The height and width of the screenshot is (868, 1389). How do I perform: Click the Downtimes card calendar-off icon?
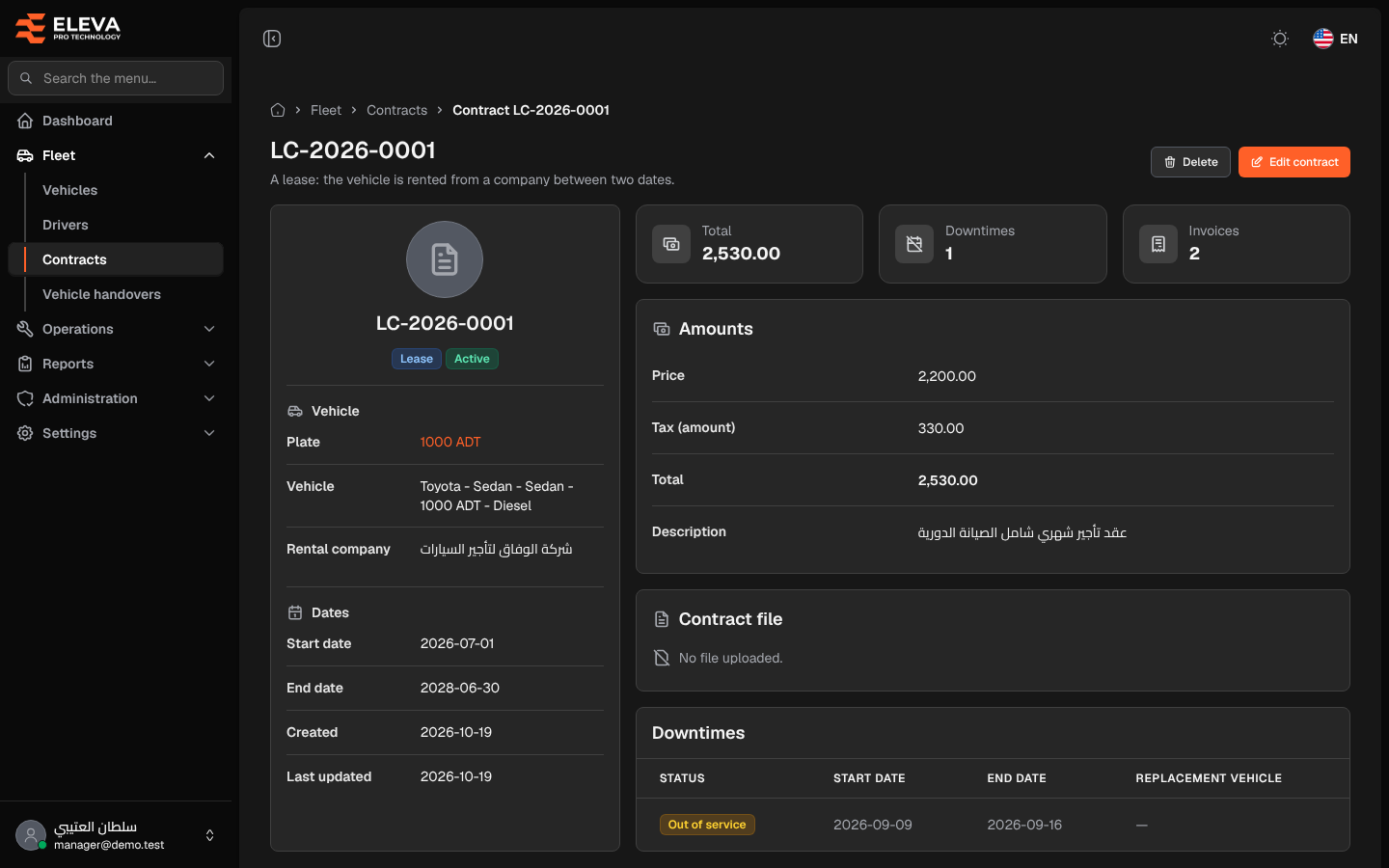coord(914,244)
